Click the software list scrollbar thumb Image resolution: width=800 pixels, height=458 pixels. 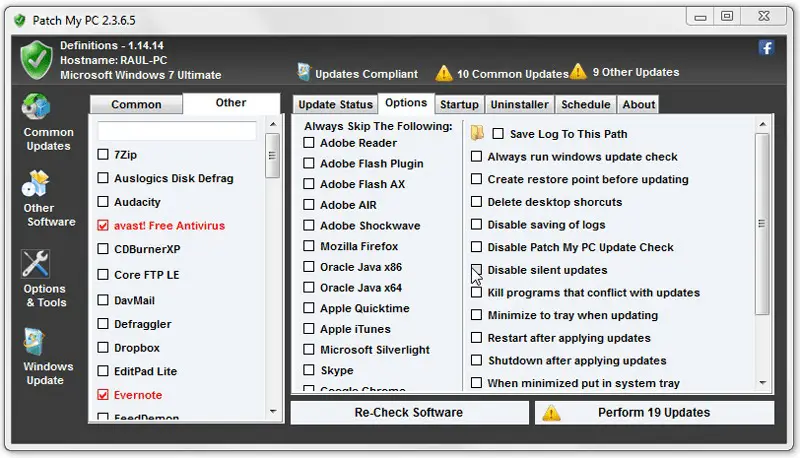tap(273, 156)
